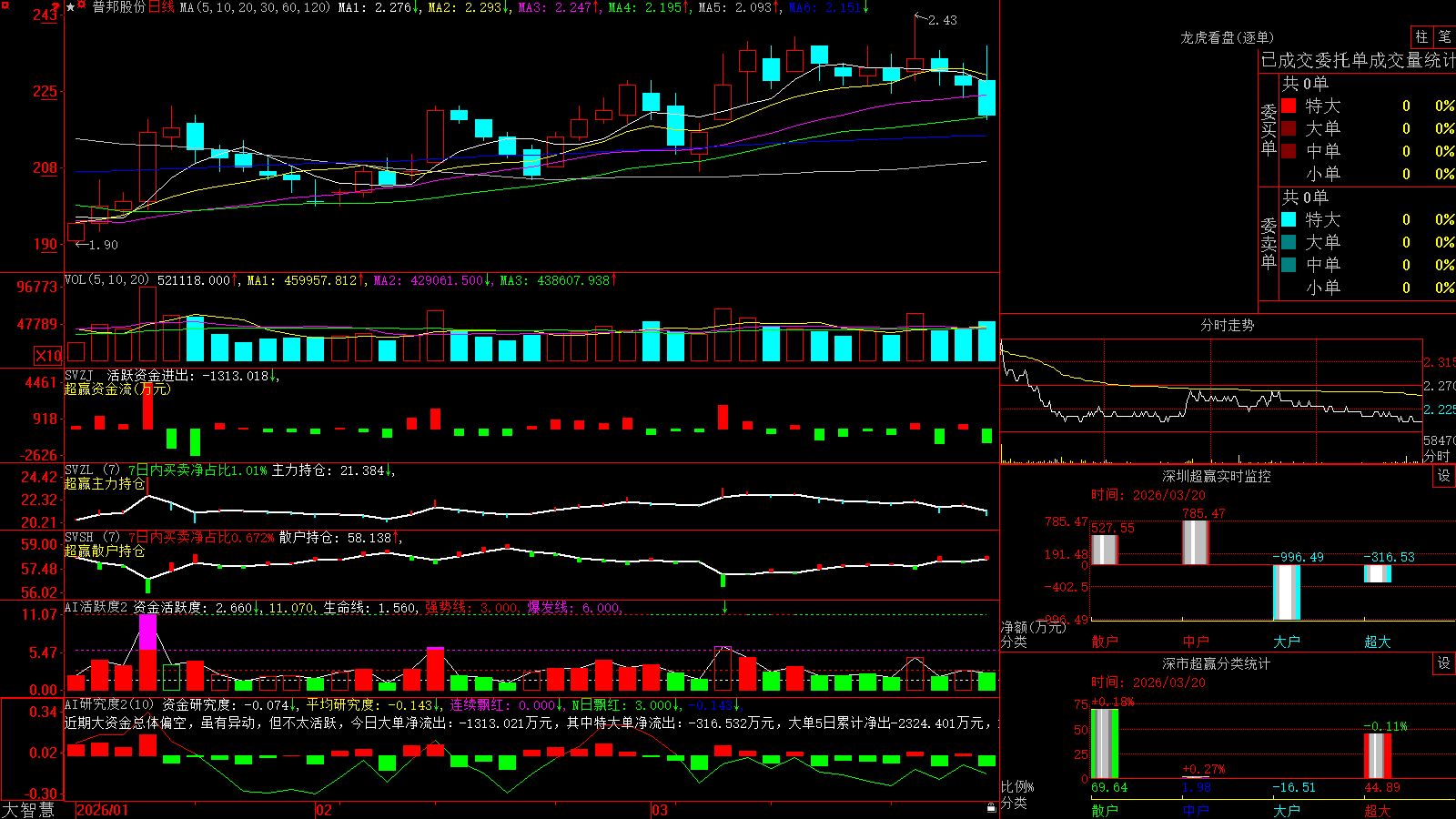Screen dimensions: 1456x819
Task: Click the AI研究度2(10) indicator label
Action: [x=109, y=704]
